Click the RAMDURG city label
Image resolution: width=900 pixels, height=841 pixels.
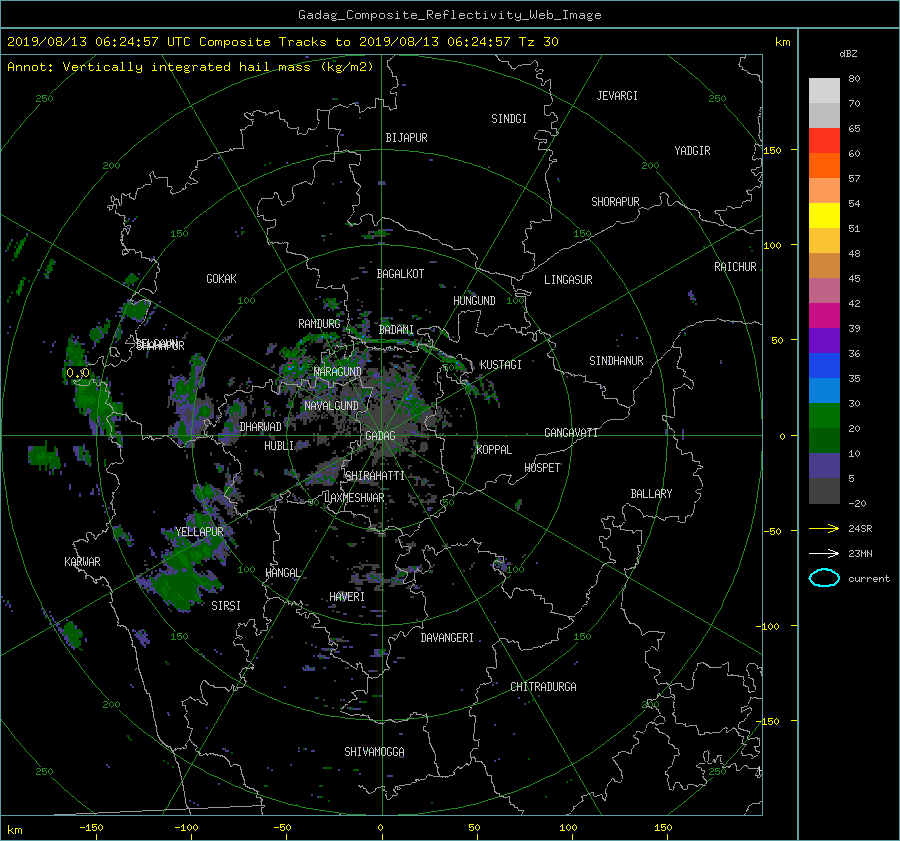pos(319,324)
